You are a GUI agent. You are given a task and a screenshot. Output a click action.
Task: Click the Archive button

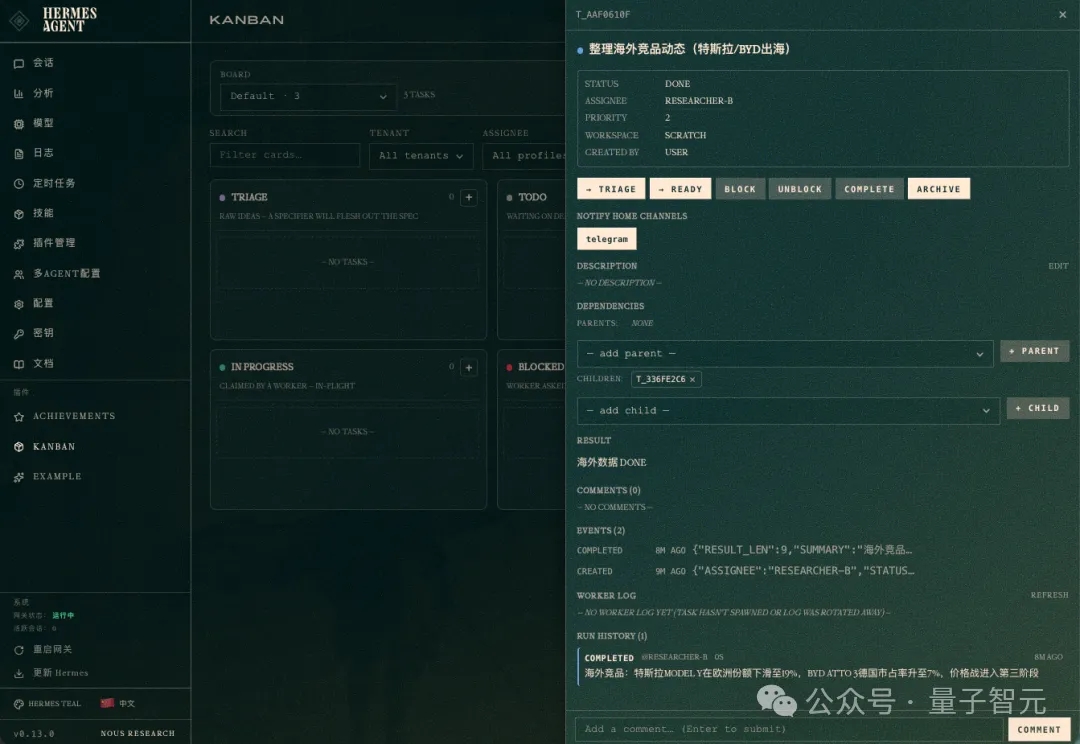(939, 189)
